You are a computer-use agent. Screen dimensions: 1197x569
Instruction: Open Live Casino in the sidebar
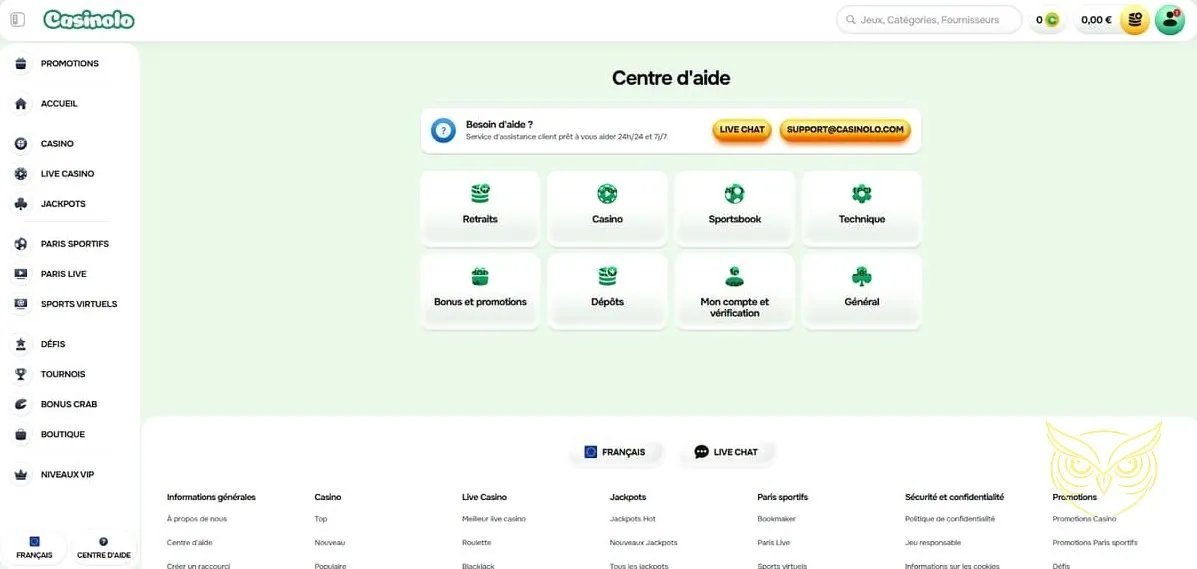click(67, 174)
